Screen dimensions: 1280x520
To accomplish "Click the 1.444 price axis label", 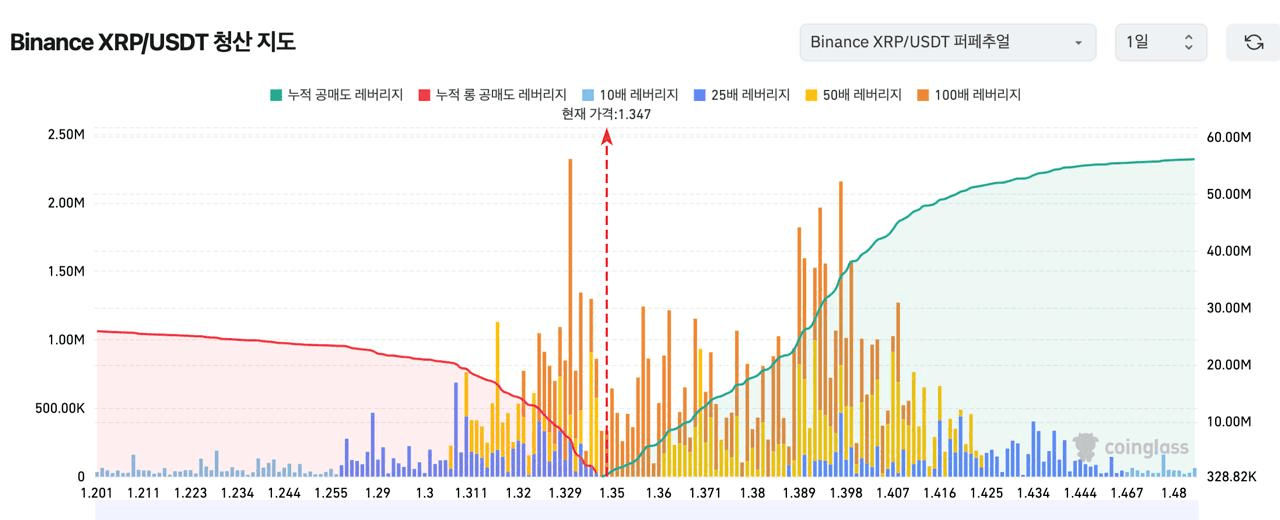I will (1080, 493).
